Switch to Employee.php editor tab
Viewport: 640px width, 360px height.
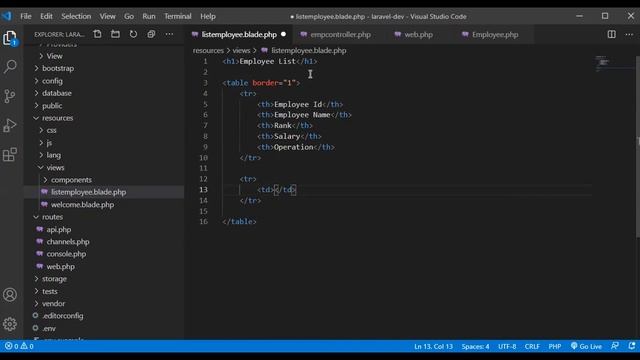(495, 35)
